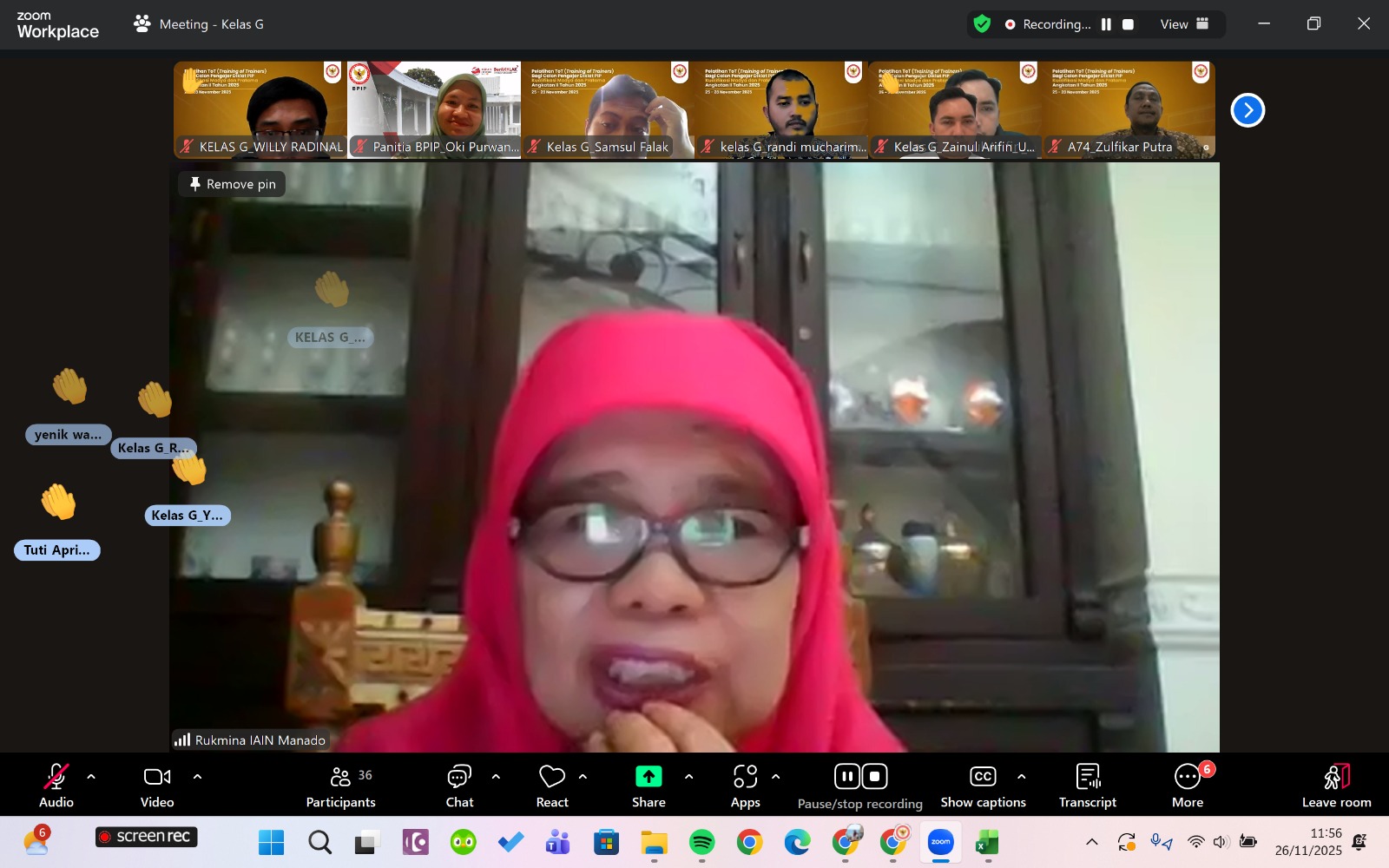This screenshot has height=868, width=1389.
Task: Click the encryption shield icon
Action: pos(982,24)
